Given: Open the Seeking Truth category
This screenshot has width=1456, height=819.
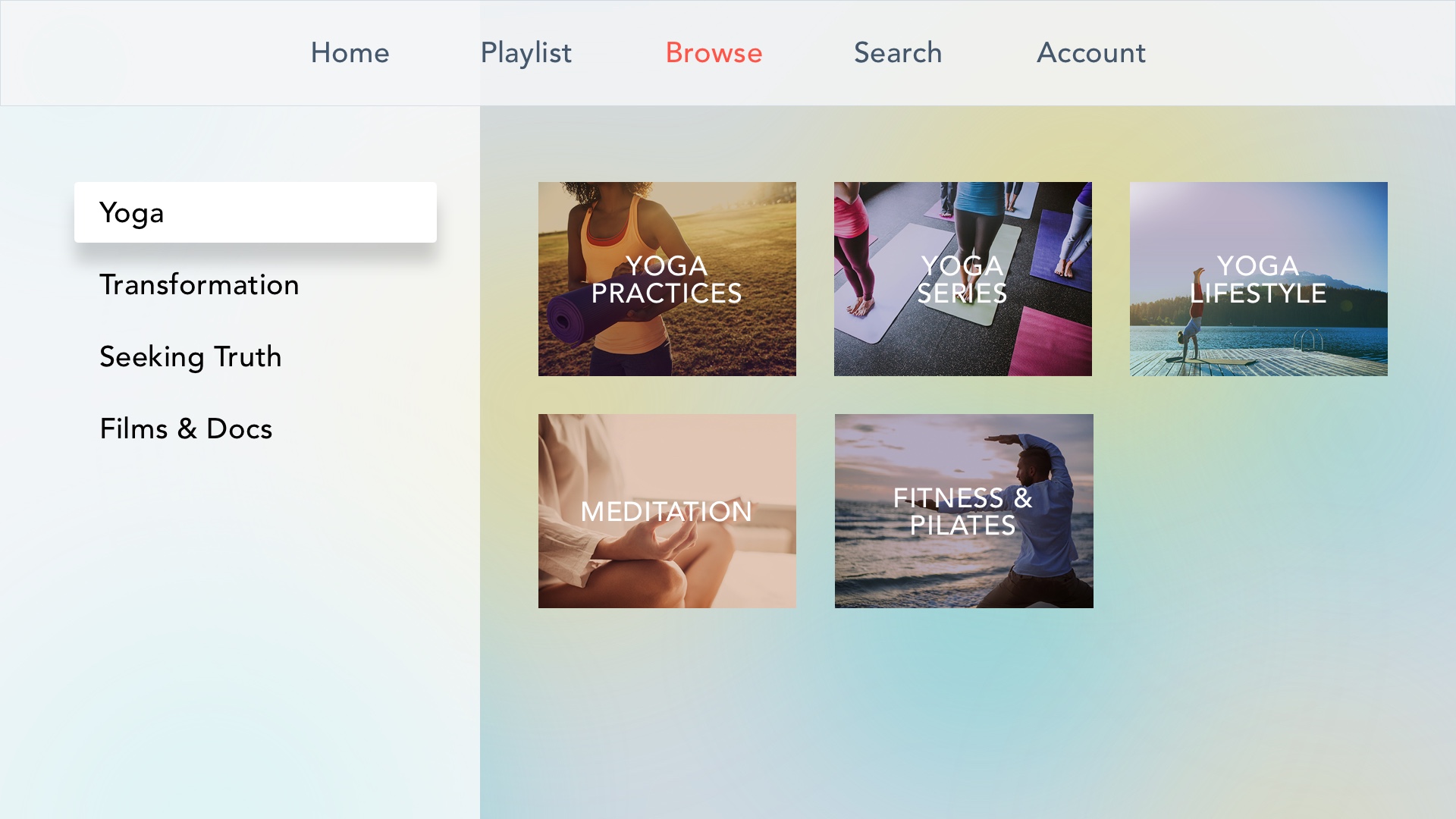Looking at the screenshot, I should (190, 356).
